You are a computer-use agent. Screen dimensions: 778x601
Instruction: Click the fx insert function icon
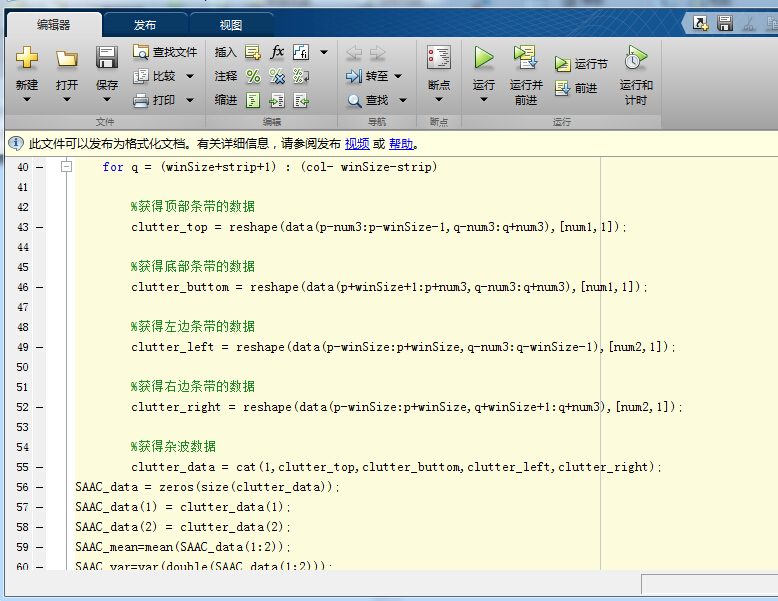tap(277, 52)
